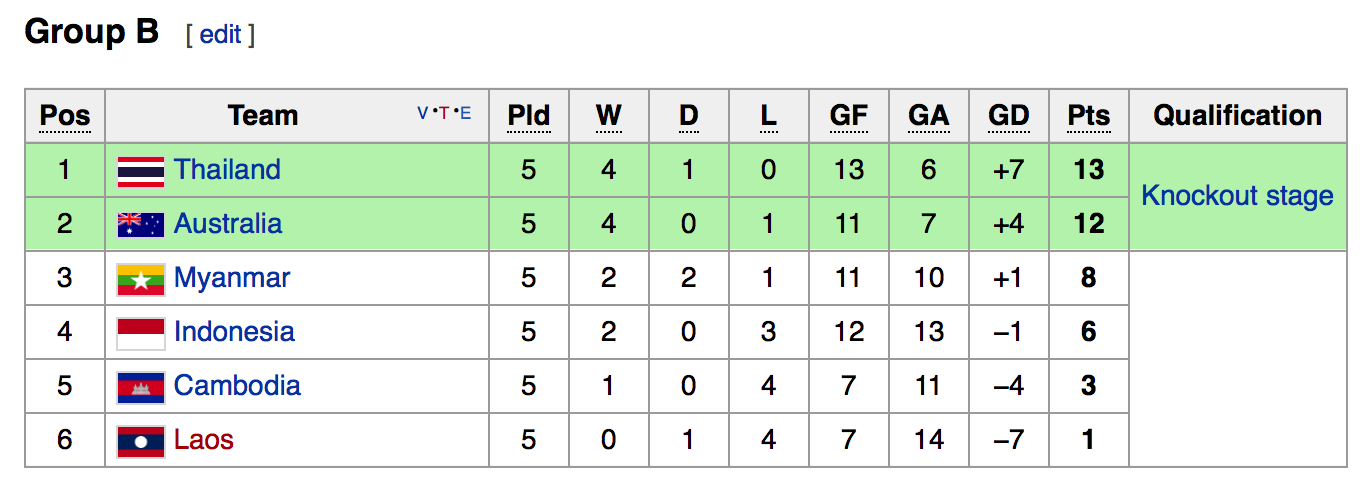
Task: Open the Indonesia team link
Action: tap(234, 332)
